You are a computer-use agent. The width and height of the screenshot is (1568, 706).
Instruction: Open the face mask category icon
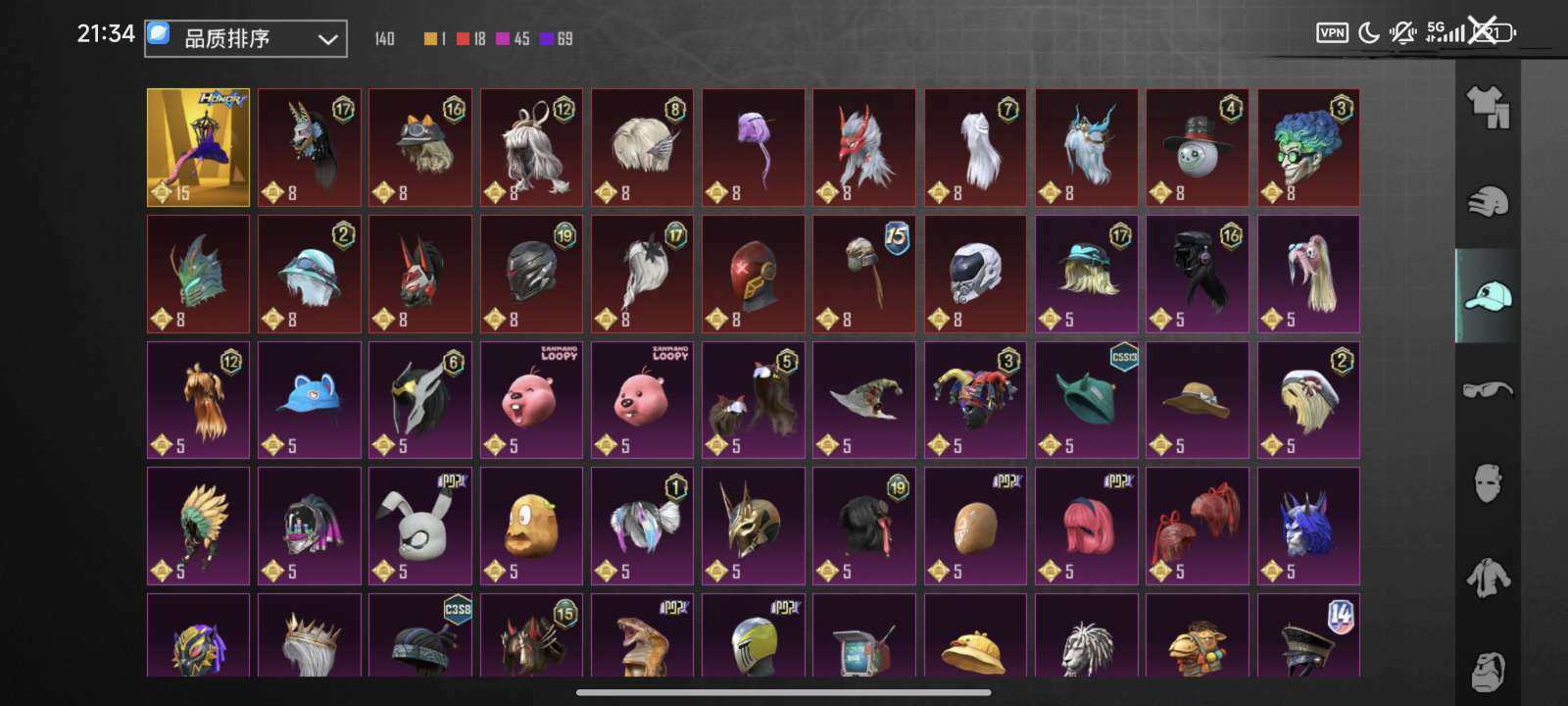pos(1488,483)
